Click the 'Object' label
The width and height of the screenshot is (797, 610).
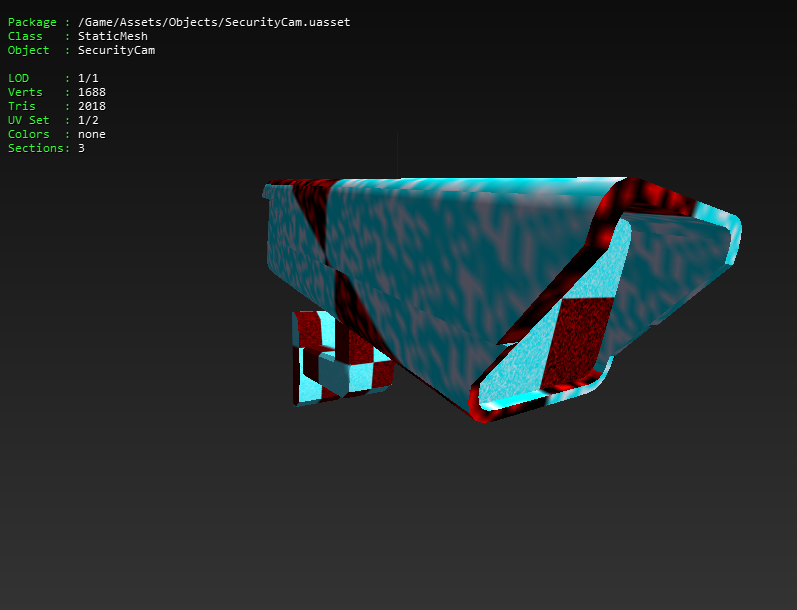pyautogui.click(x=28, y=50)
